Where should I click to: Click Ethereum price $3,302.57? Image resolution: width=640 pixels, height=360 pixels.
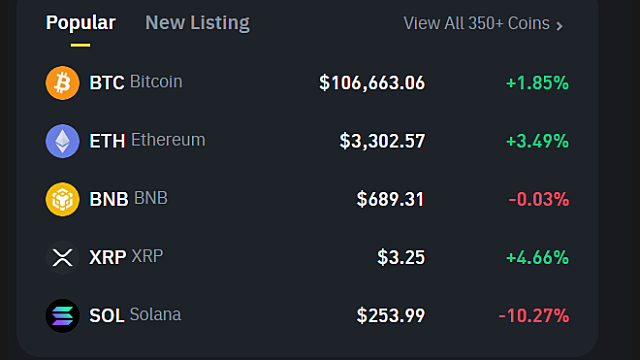(x=382, y=141)
